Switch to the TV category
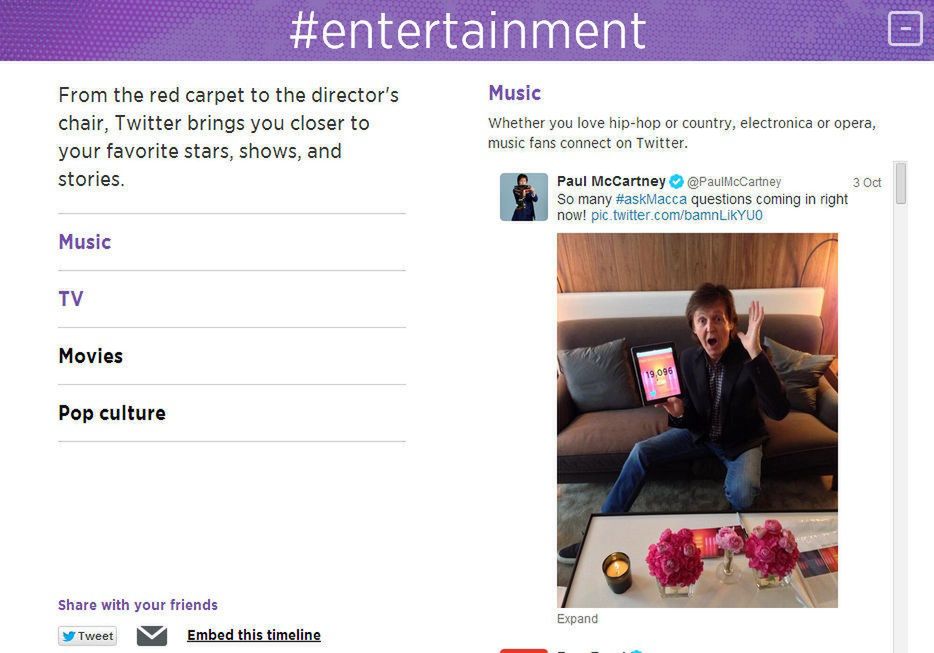934x653 pixels. 71,299
